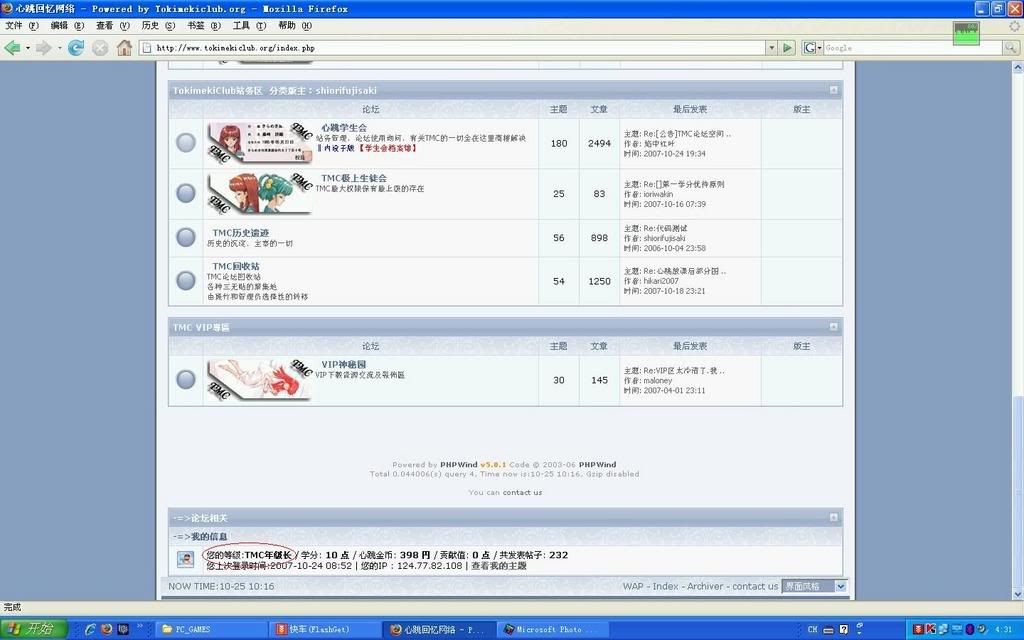Open the 查看 (V) menu
Image resolution: width=1024 pixels, height=640 pixels.
click(x=112, y=26)
